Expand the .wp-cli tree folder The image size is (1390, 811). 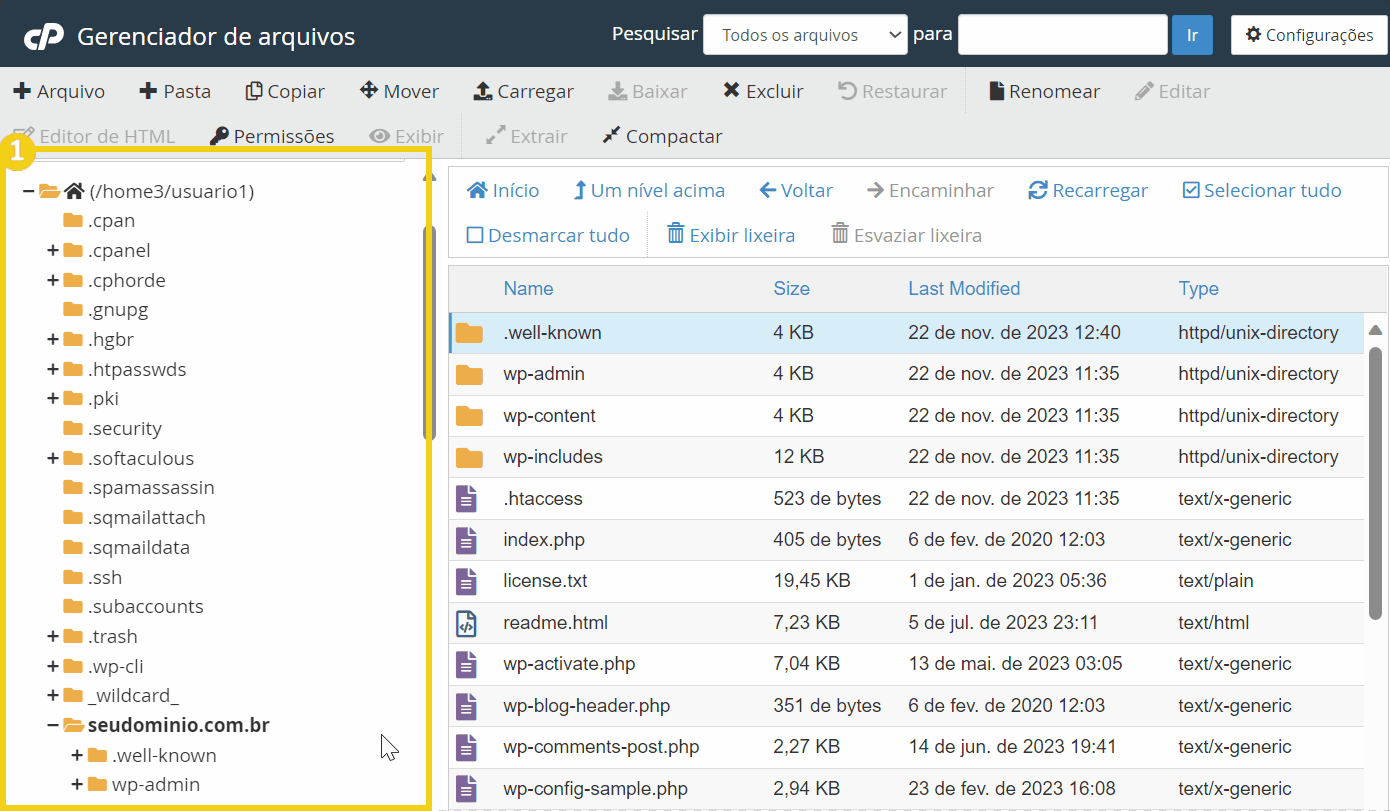point(53,666)
